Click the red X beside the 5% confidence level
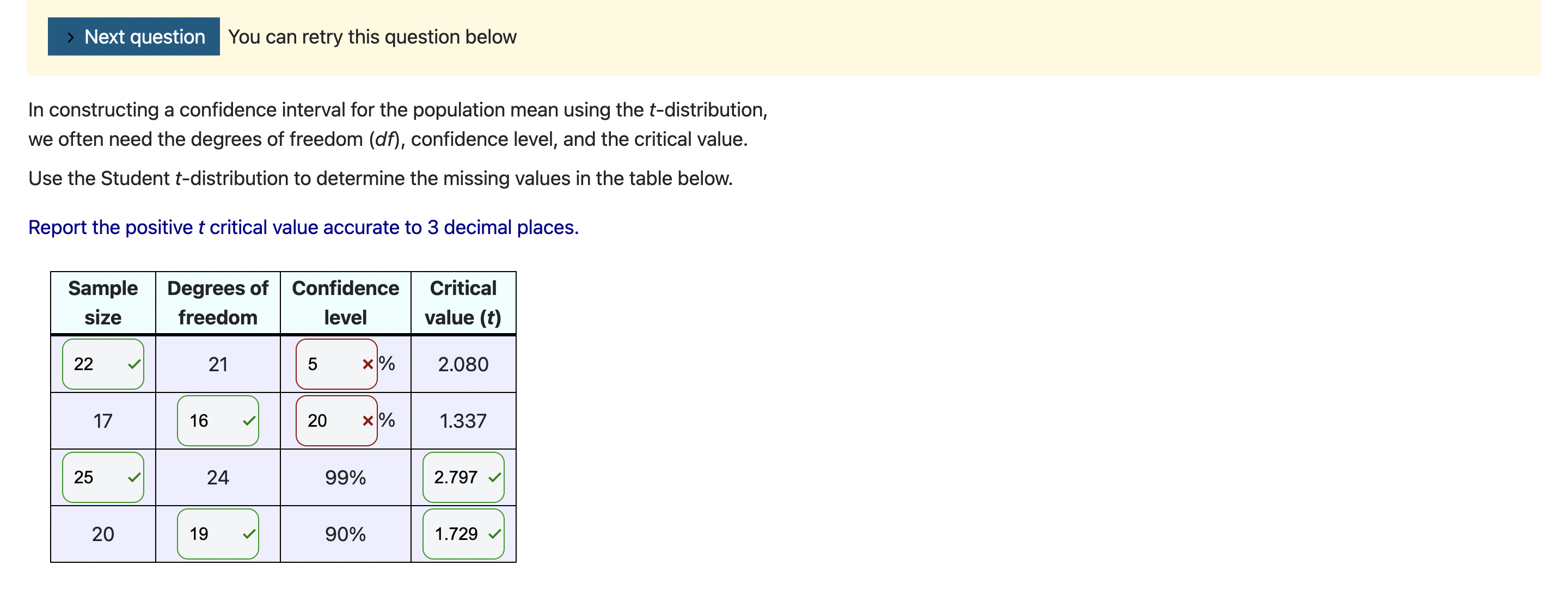1568x602 pixels. [x=369, y=364]
